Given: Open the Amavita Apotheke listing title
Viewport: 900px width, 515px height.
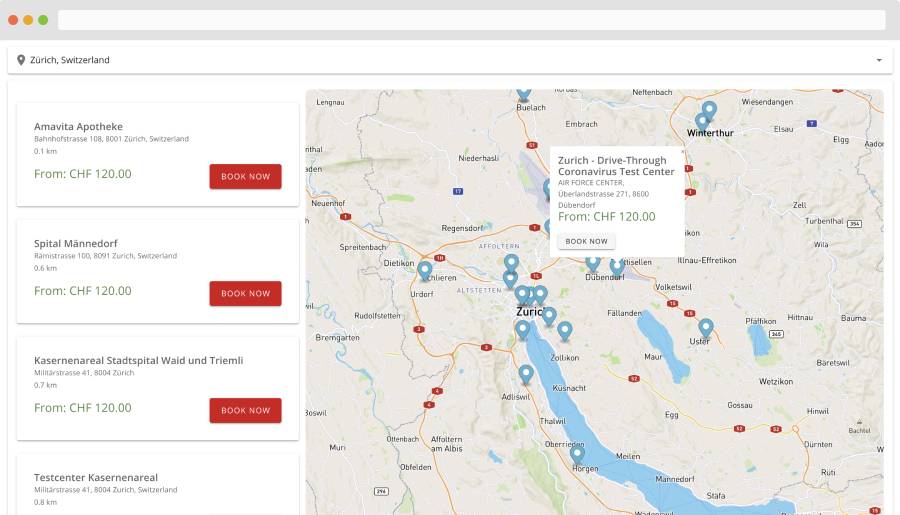Looking at the screenshot, I should tap(78, 127).
